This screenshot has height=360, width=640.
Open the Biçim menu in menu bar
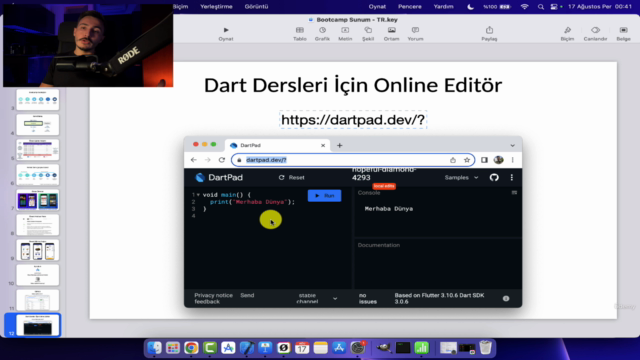[180, 7]
